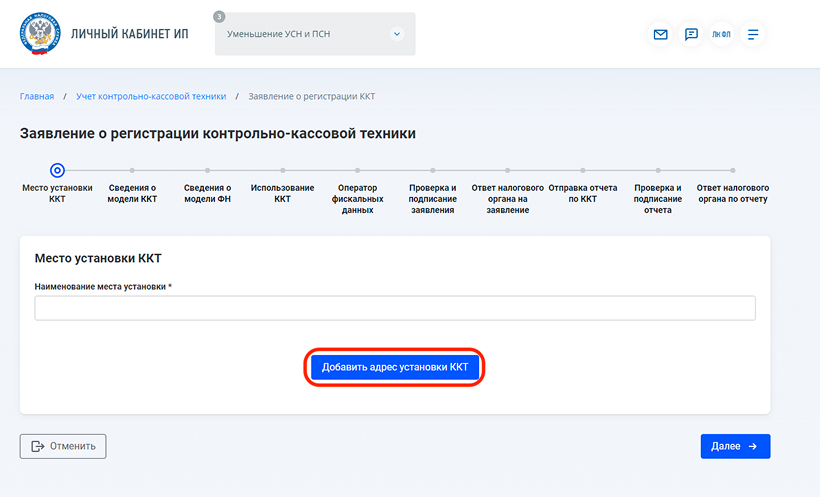Go to Главная breadcrumb link

pos(37,96)
